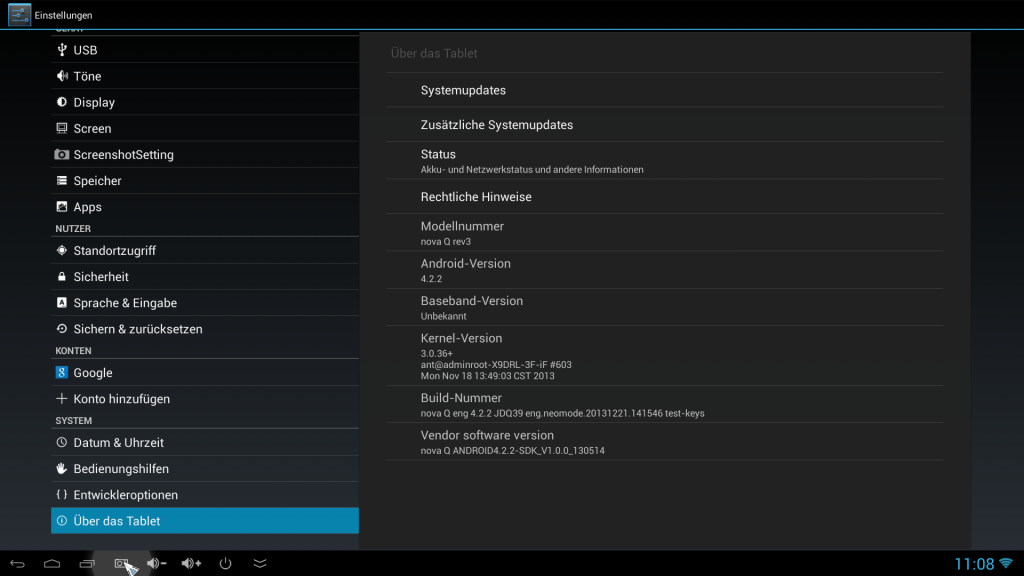Tap the screenshot button in the navigation bar

pyautogui.click(x=121, y=563)
